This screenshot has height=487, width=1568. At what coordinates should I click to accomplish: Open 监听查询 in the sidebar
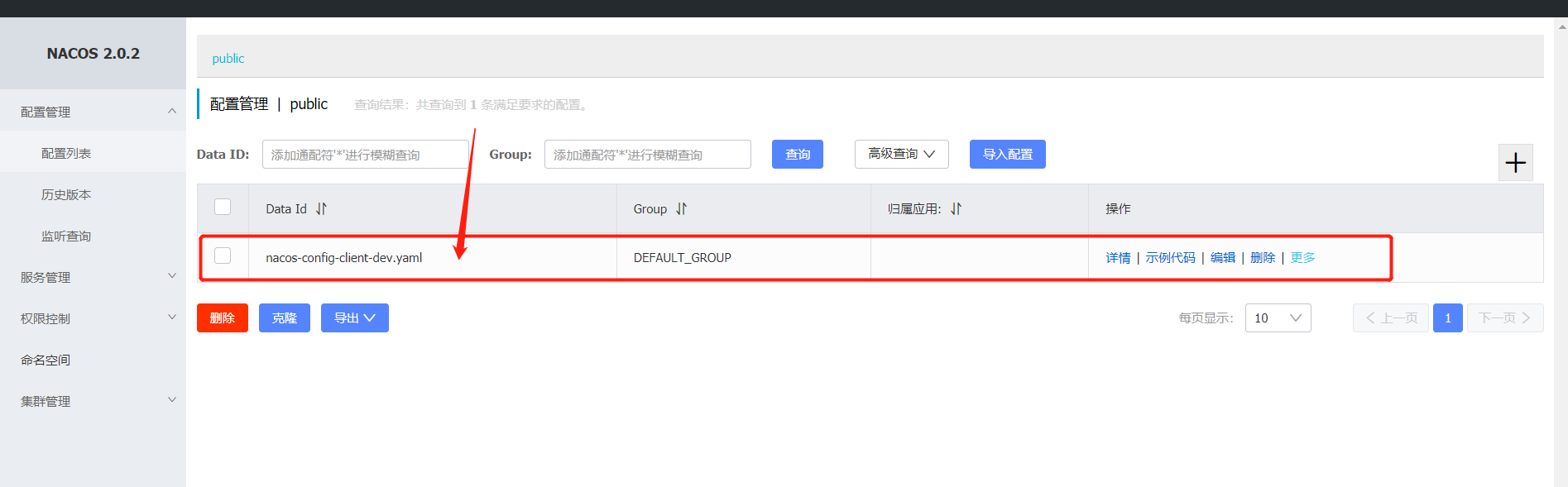[x=66, y=236]
